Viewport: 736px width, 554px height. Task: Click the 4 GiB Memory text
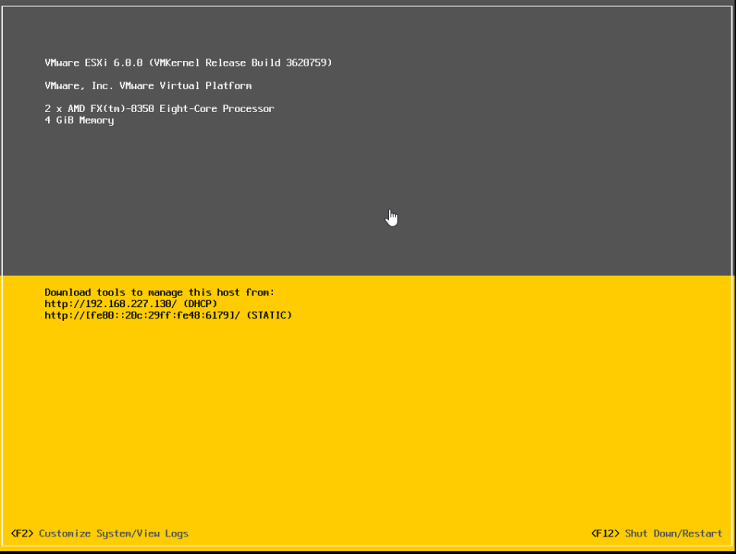coord(79,120)
